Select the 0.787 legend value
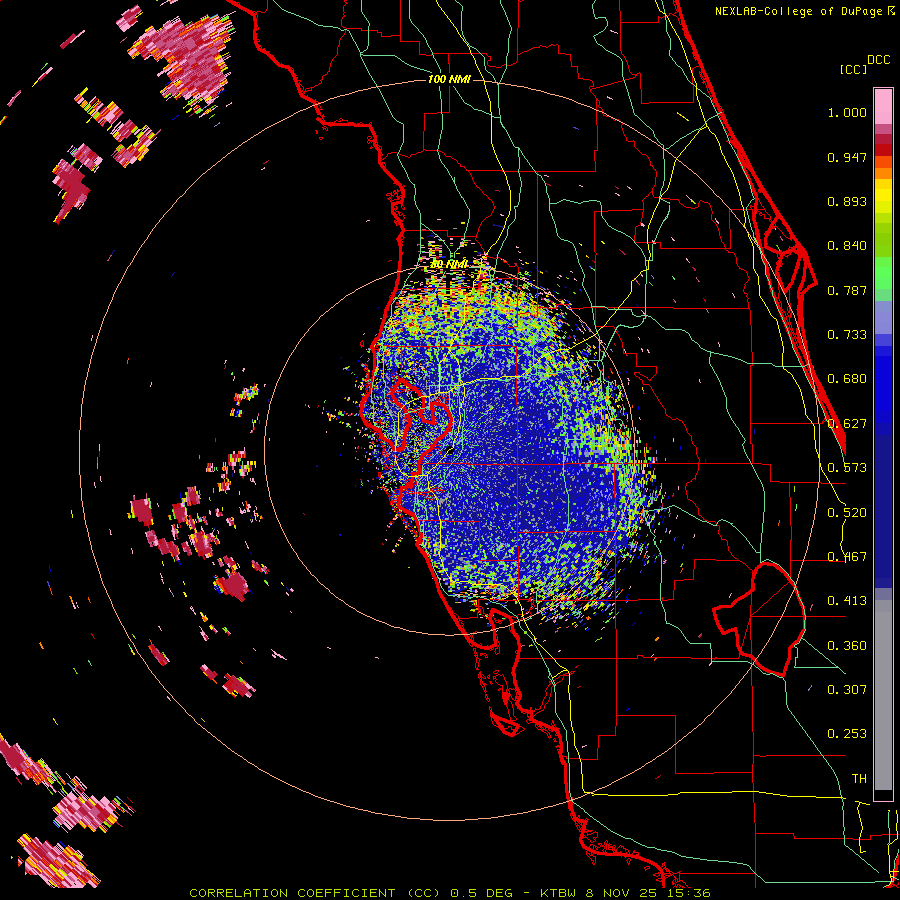 (847, 290)
